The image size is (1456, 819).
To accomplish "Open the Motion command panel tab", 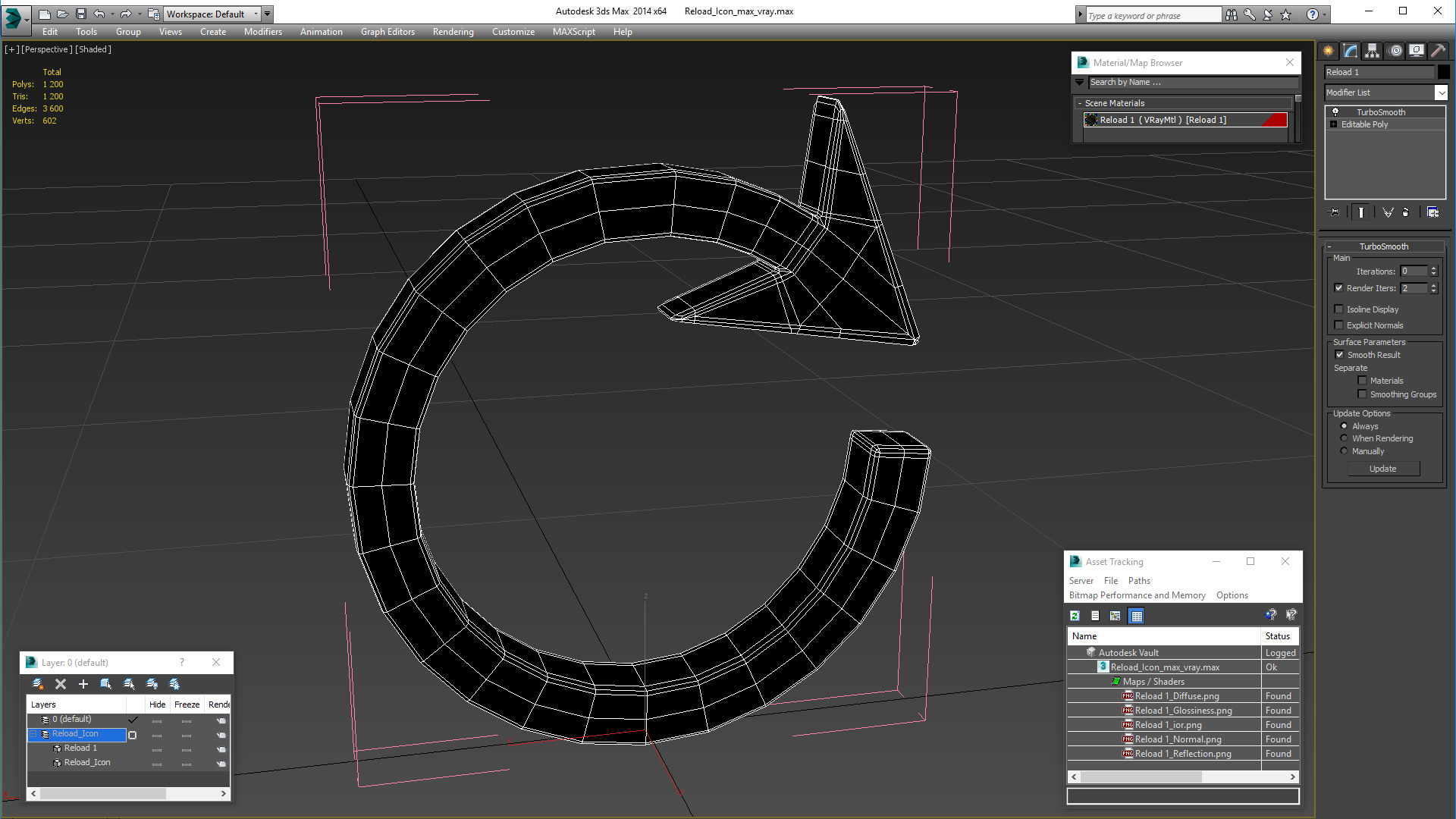I will 1395,51.
